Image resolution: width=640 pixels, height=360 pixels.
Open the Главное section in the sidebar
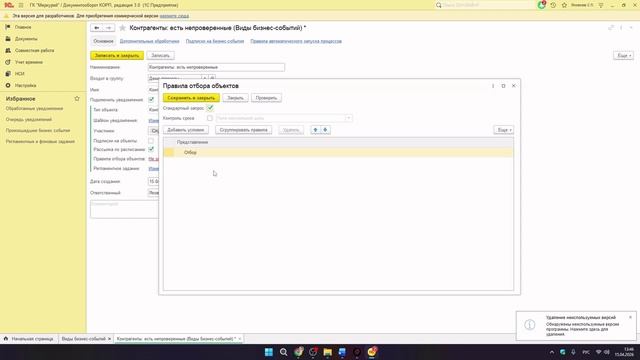23,27
